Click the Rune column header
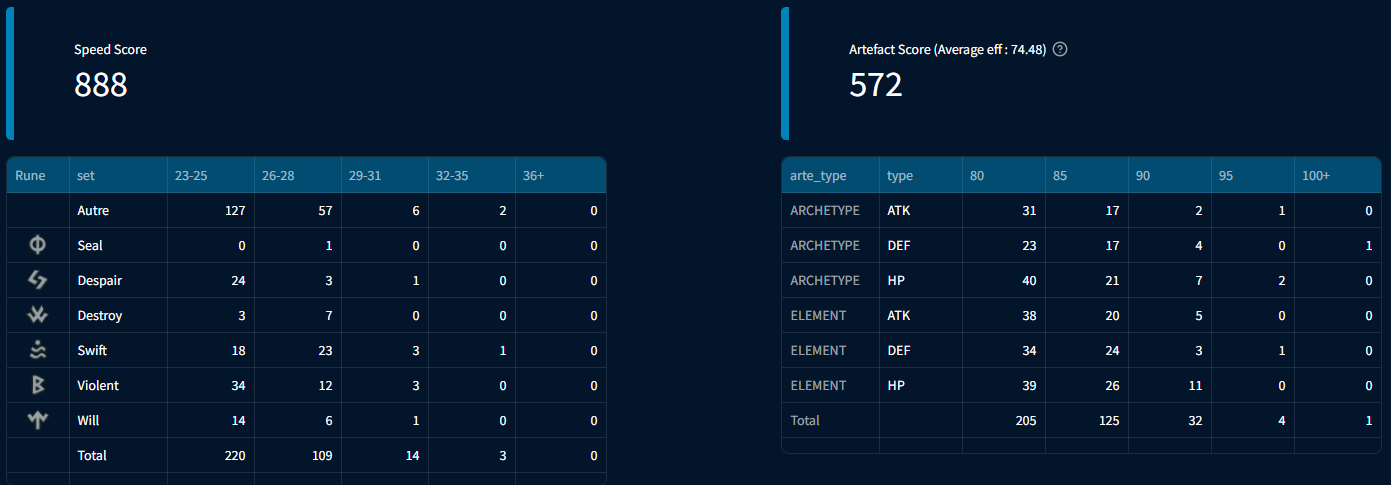This screenshot has width=1391, height=485. click(30, 175)
